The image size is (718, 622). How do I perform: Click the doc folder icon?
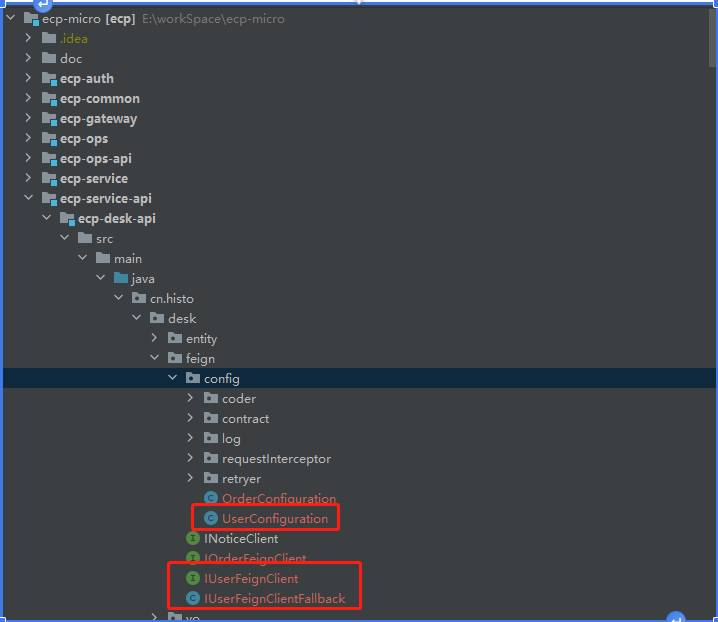[x=49, y=58]
